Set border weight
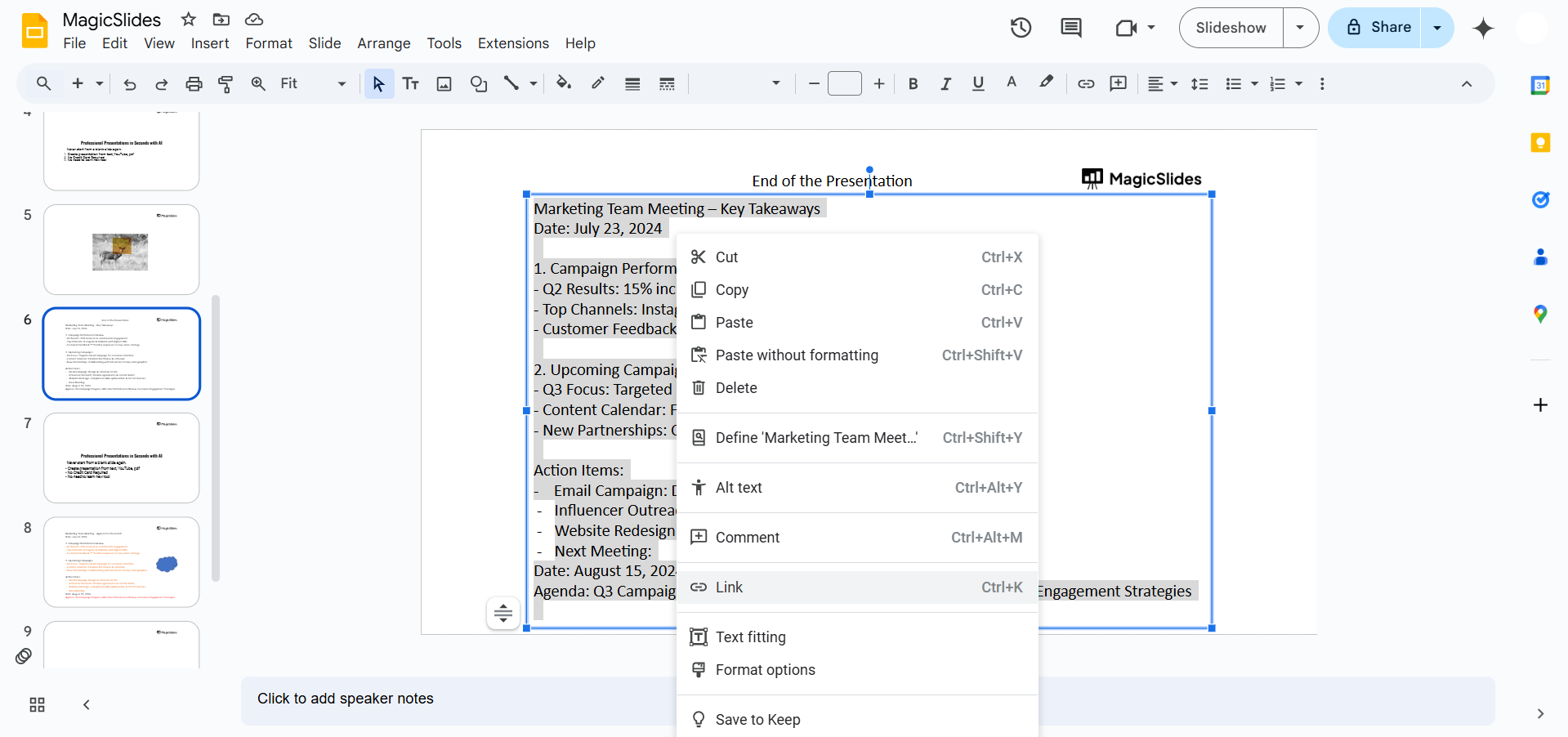The image size is (1568, 737). point(632,83)
